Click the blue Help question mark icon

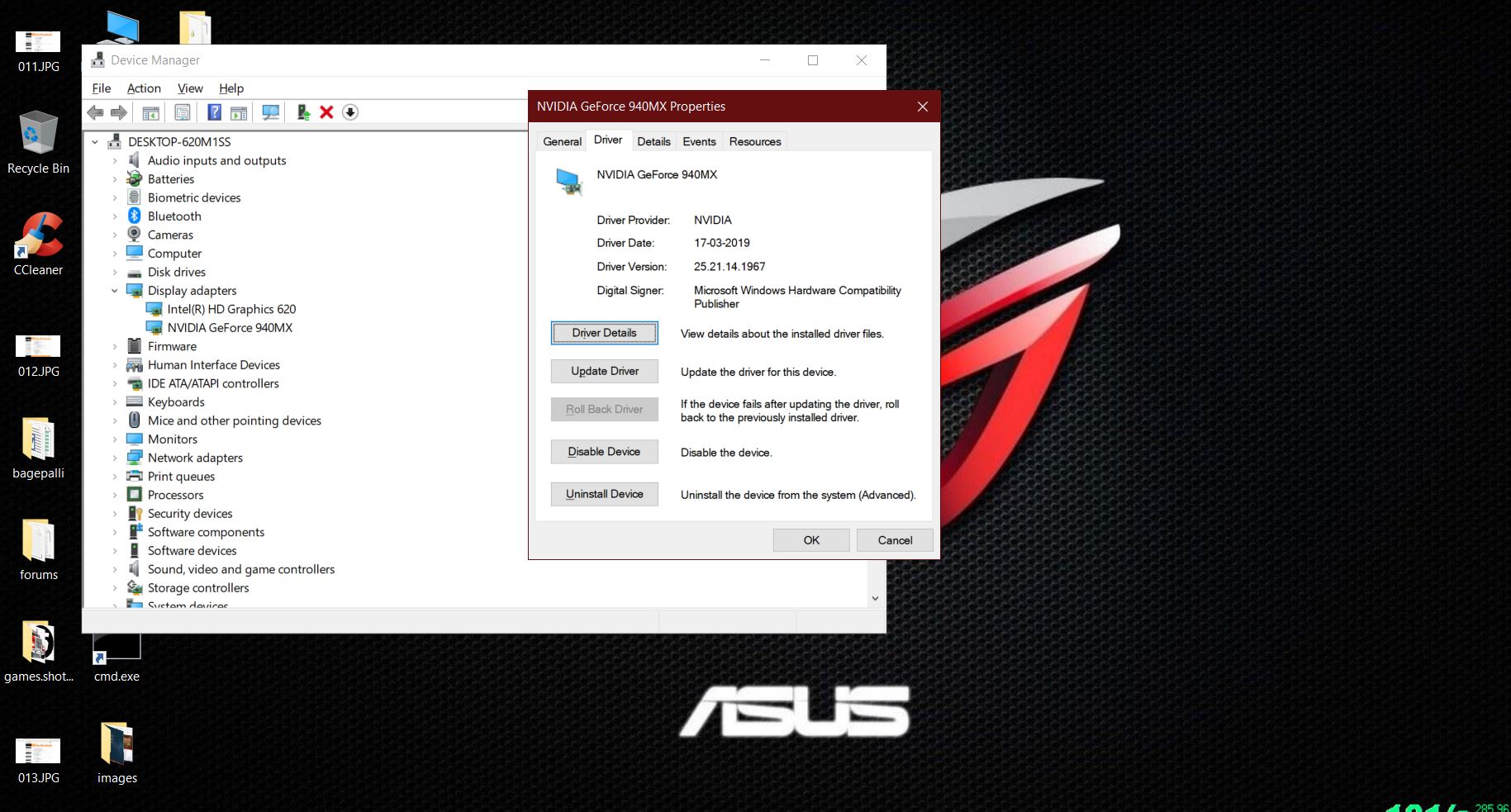point(214,112)
